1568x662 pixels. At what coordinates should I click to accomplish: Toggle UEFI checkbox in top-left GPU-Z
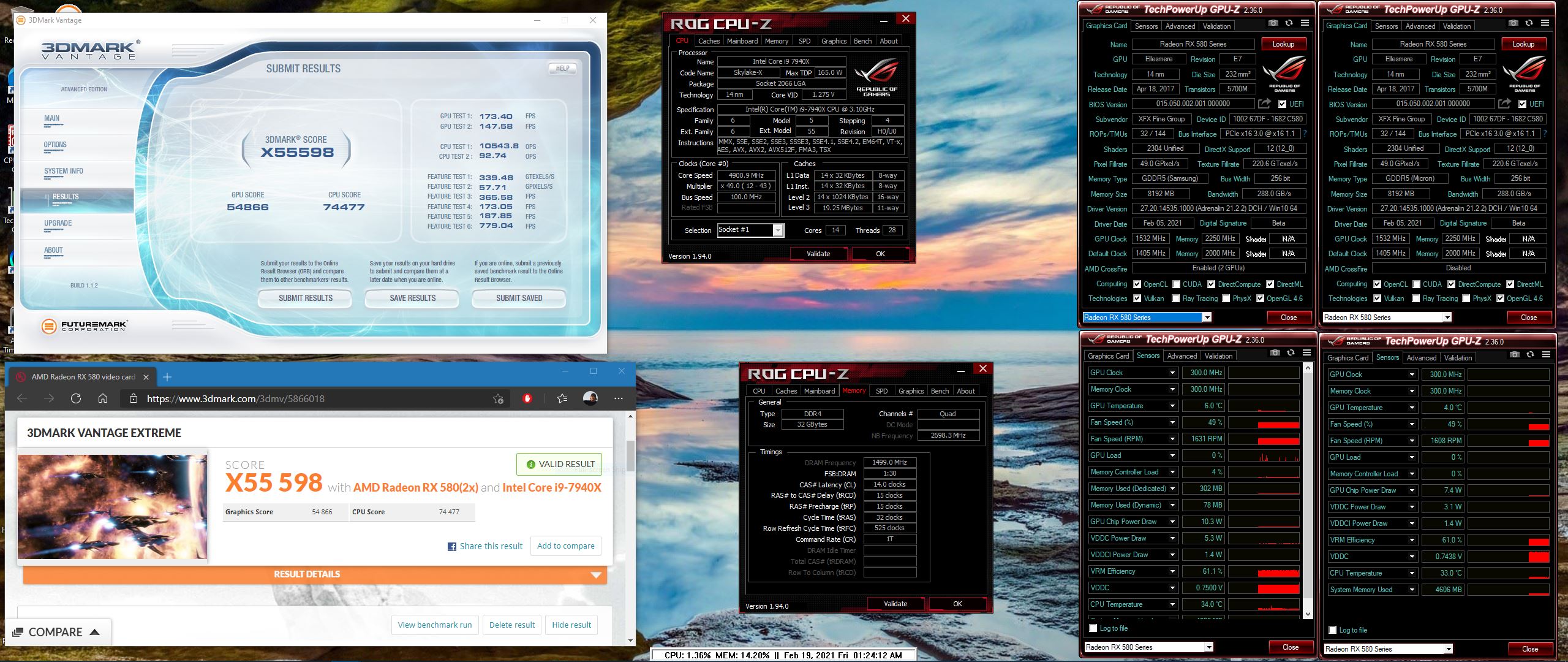[1282, 104]
